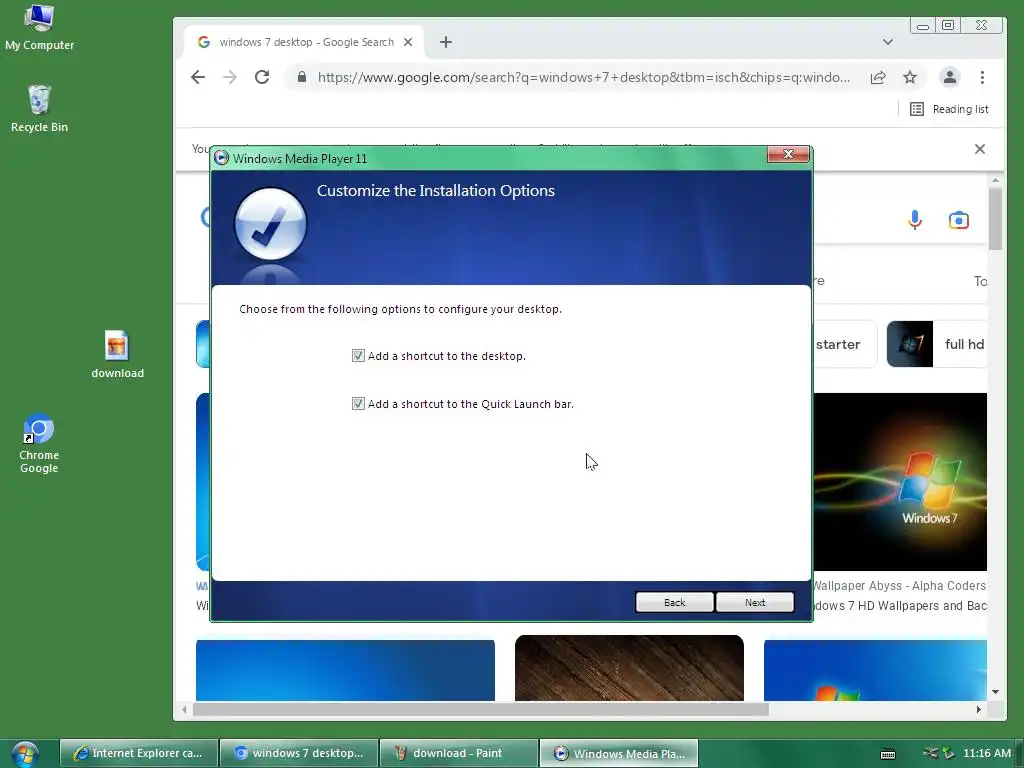Switch to windows 7 desktop Chrome taskbar item
The image size is (1024, 768).
point(299,753)
